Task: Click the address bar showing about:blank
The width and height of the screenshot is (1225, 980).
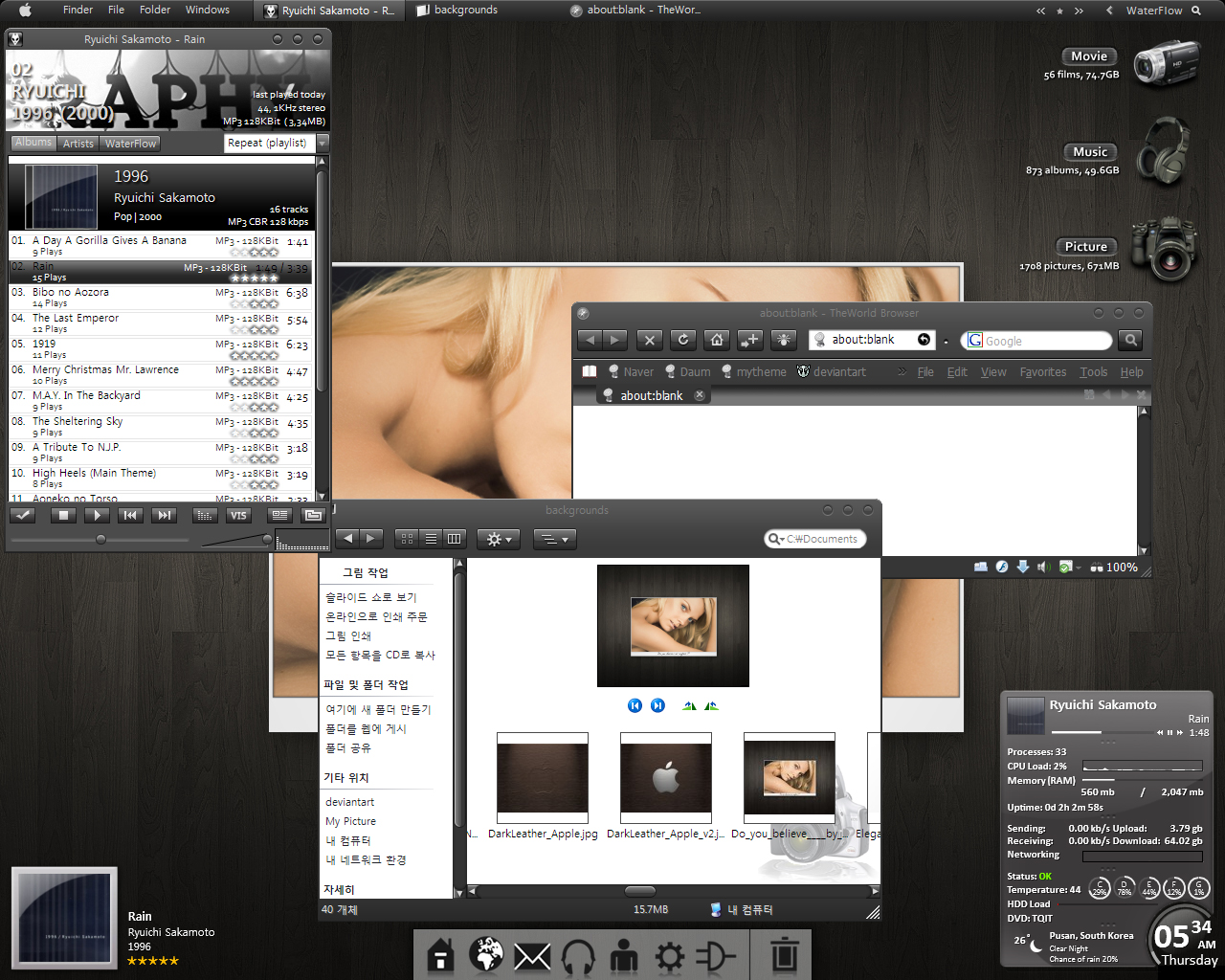Action: tap(872, 340)
